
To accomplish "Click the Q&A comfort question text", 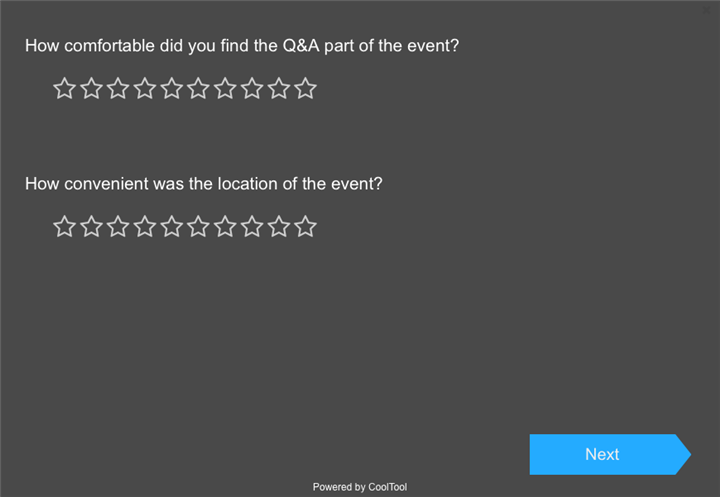I will (241, 46).
